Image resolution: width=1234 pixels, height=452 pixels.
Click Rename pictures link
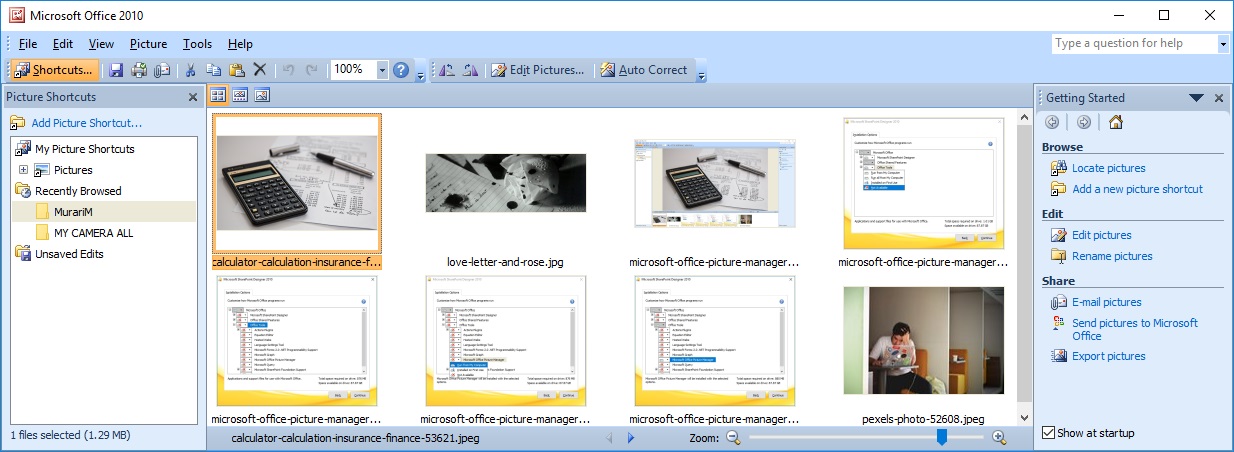[1112, 256]
